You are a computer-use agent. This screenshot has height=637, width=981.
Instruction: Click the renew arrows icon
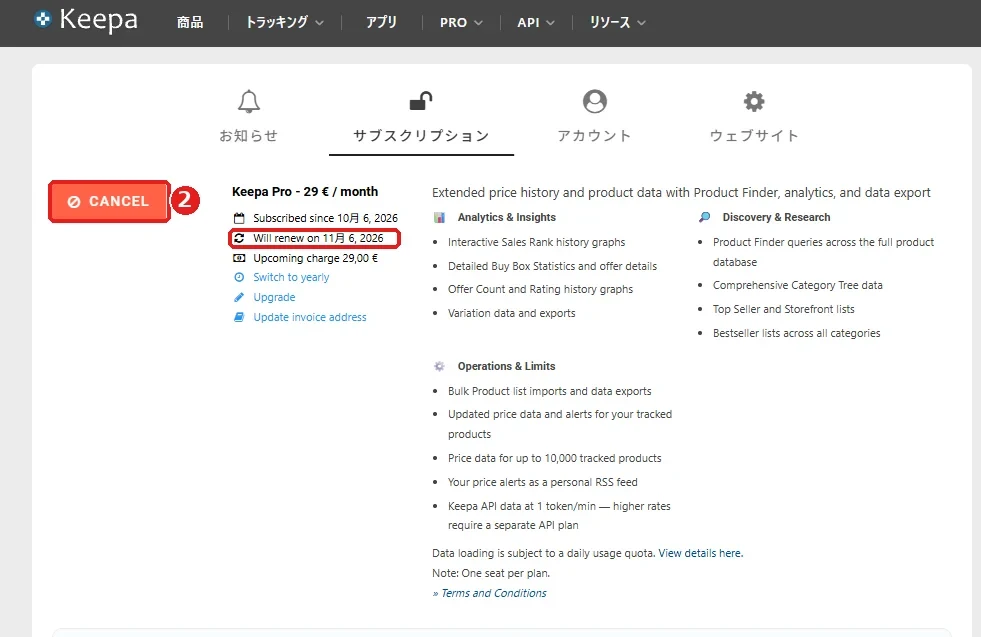click(239, 238)
